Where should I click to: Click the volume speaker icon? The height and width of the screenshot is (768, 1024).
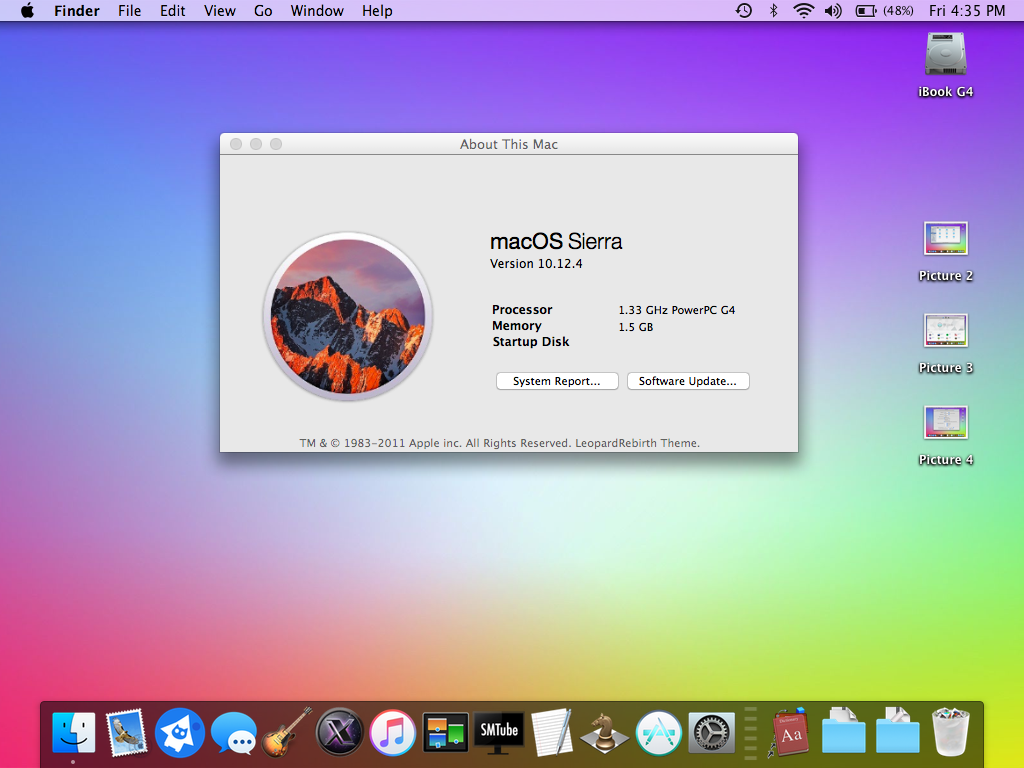(833, 10)
